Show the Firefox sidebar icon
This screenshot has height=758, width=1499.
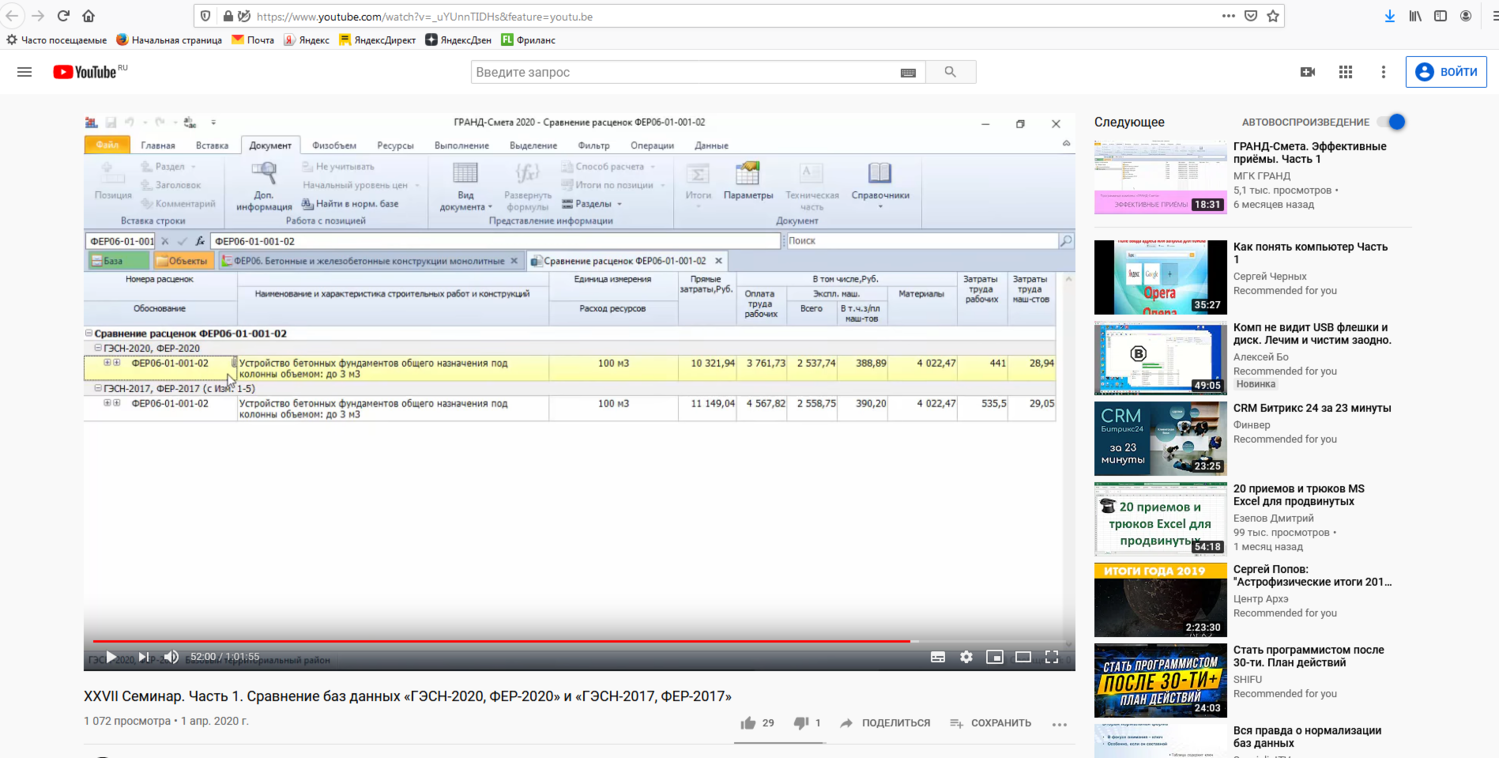point(1440,16)
